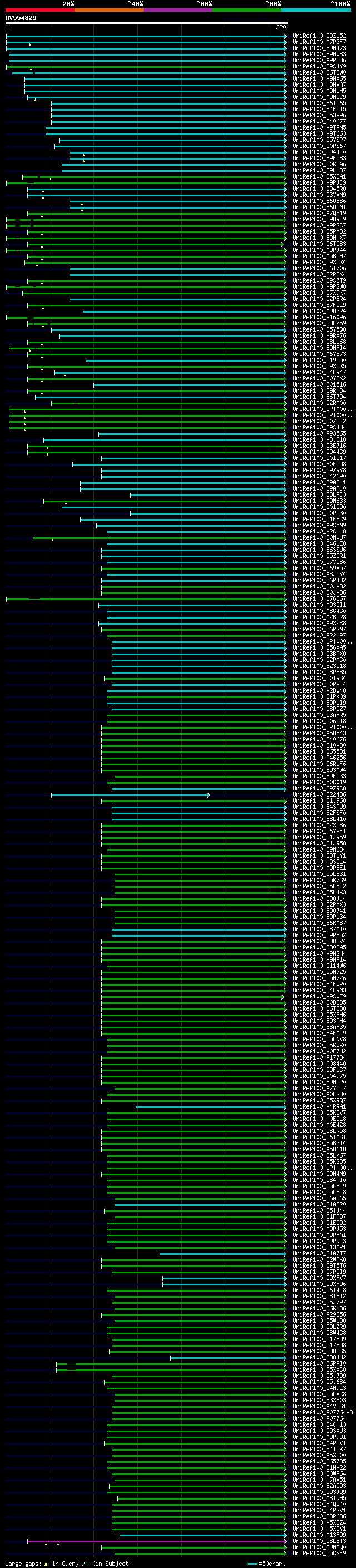This screenshot has height=1568, width=356.
Task: Select hit label UniRef100_Q945R0
Action: (319, 189)
